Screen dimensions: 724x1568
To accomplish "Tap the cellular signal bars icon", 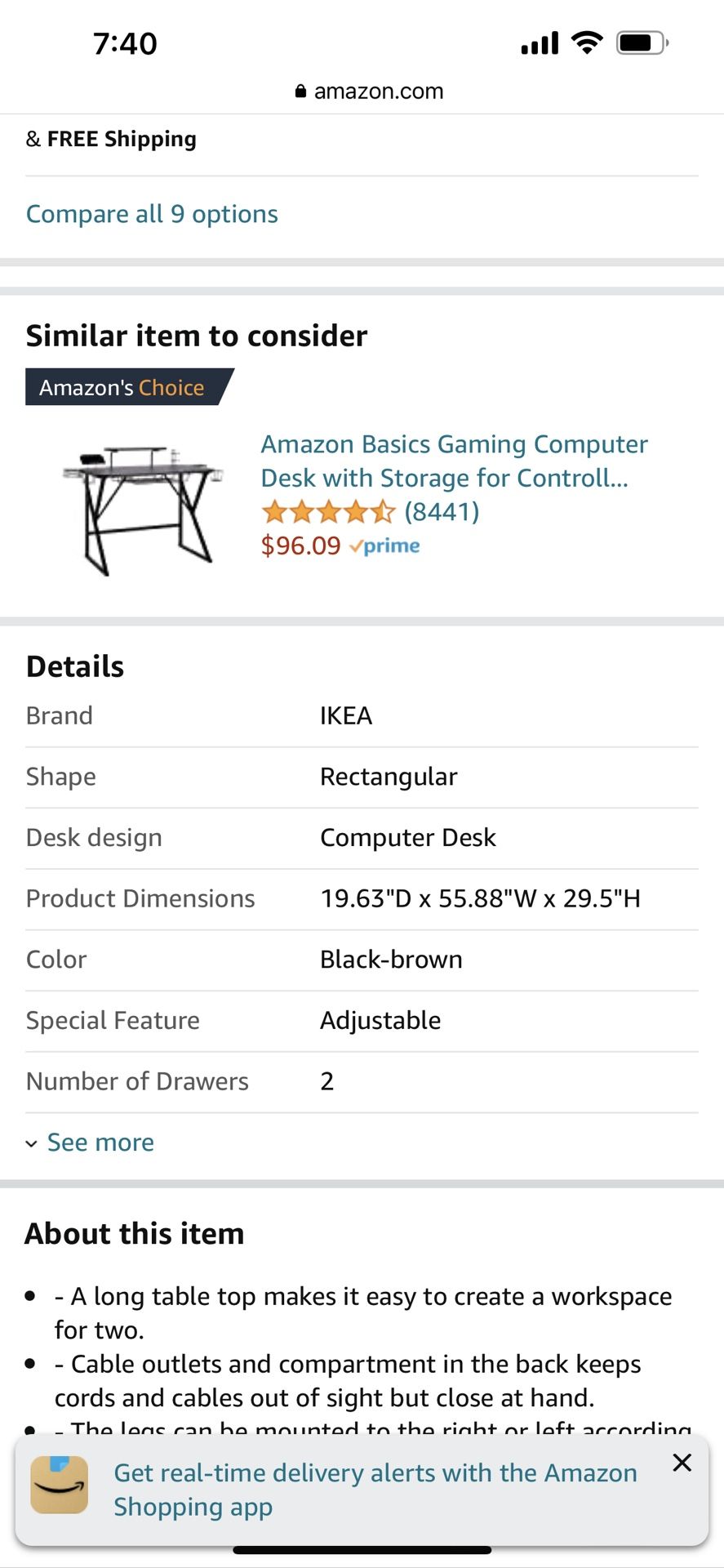I will click(x=540, y=42).
